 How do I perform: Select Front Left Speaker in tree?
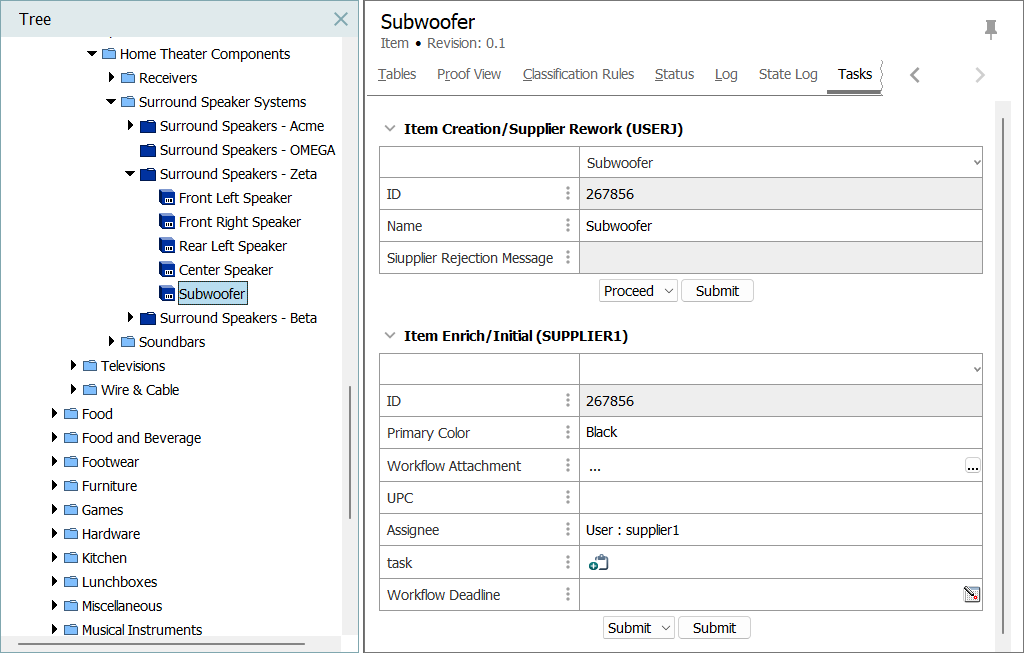[235, 198]
